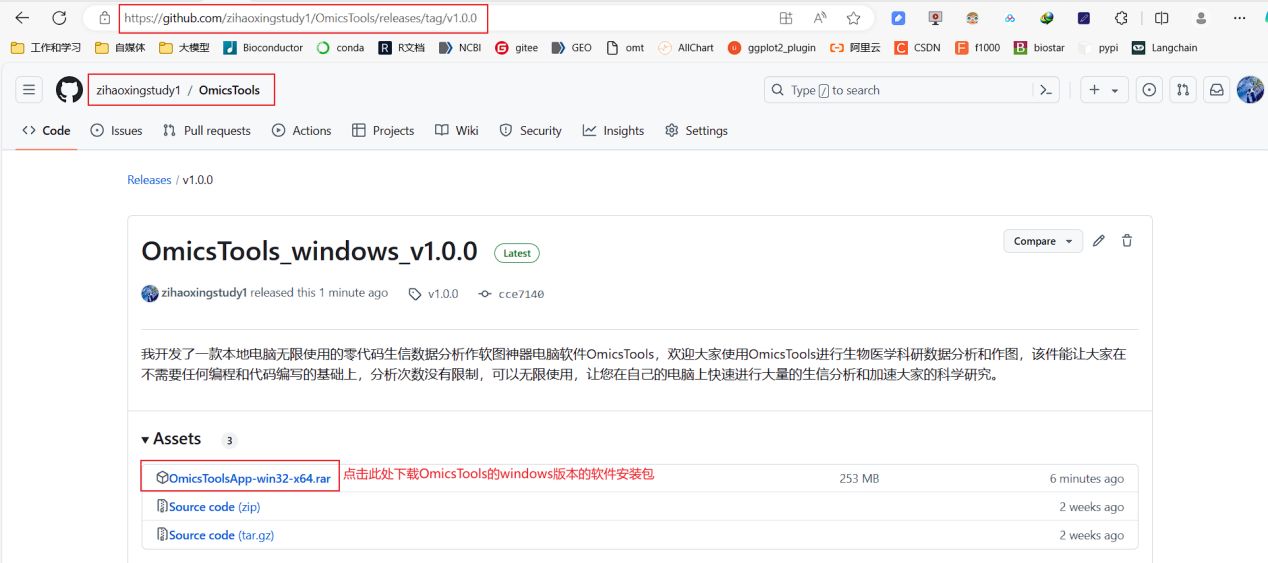Click the GitHub search field
Image resolution: width=1268 pixels, height=563 pixels.
tap(912, 90)
